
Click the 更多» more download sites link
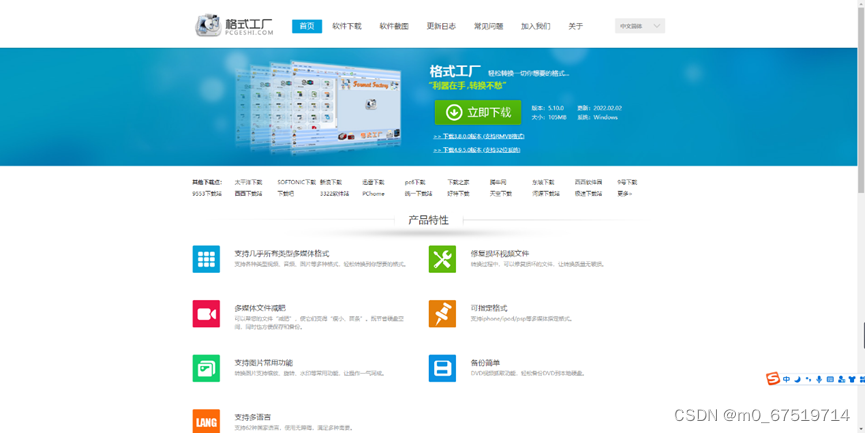624,194
